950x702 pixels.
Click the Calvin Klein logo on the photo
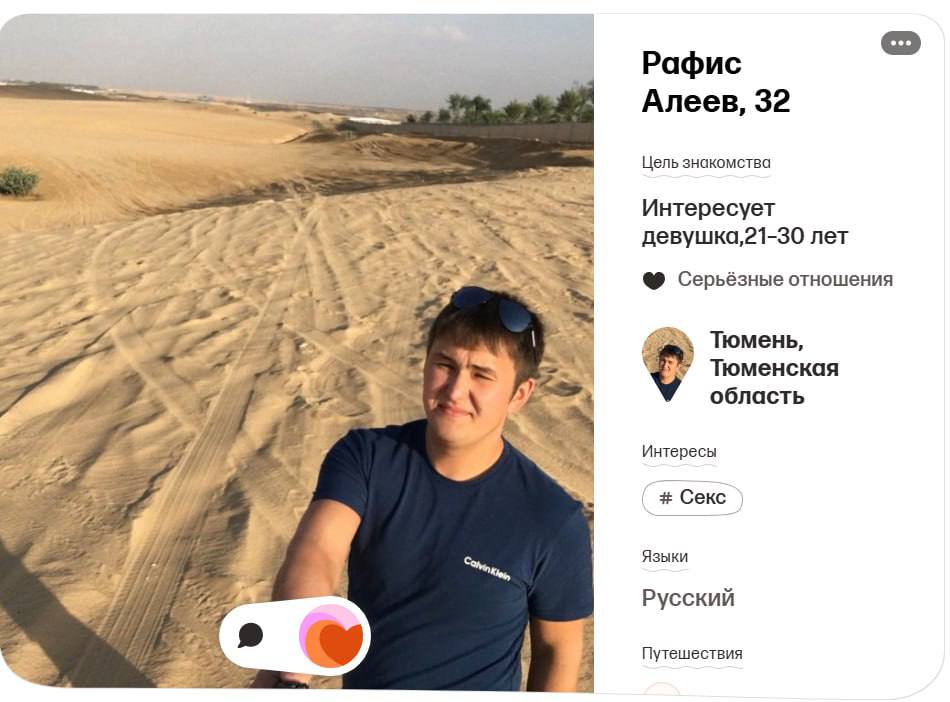tap(487, 569)
